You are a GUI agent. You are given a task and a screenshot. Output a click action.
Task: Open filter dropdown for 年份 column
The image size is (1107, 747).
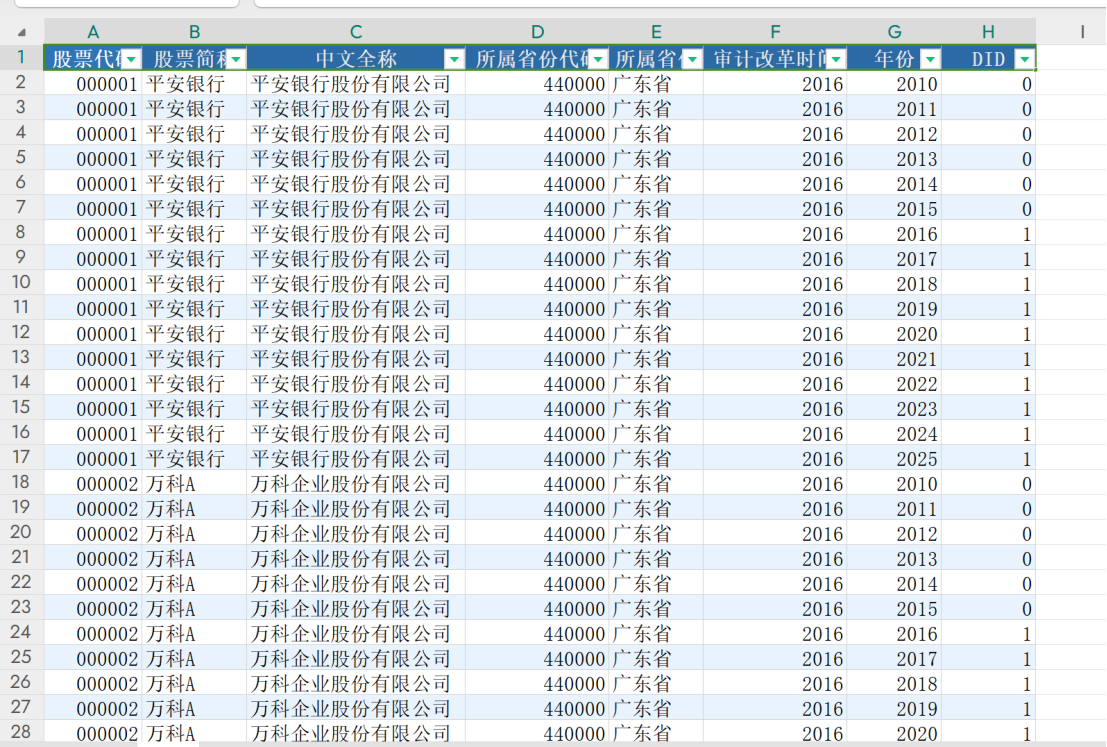(931, 59)
